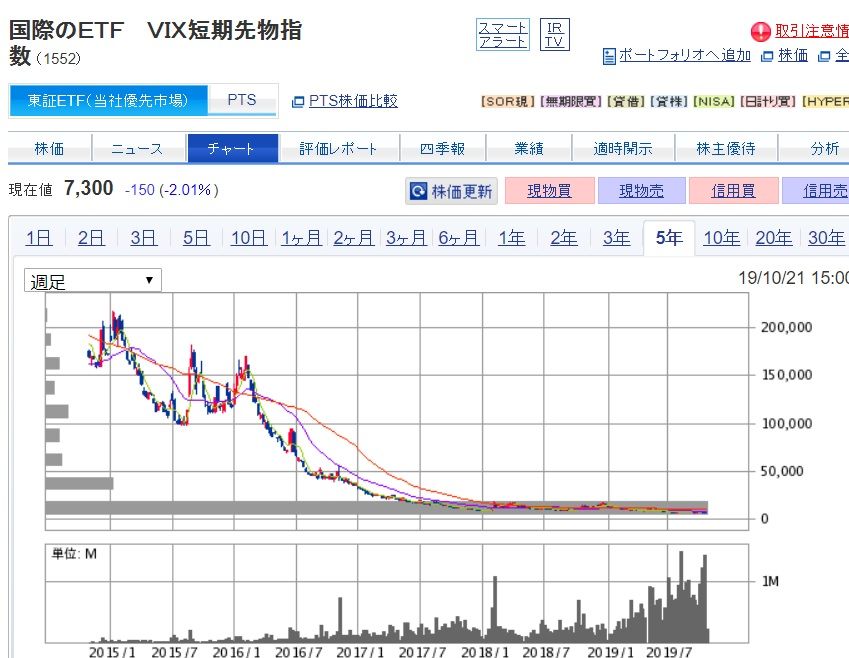The height and width of the screenshot is (658, 849).
Task: Open the IR TV icon
Action: (x=554, y=35)
